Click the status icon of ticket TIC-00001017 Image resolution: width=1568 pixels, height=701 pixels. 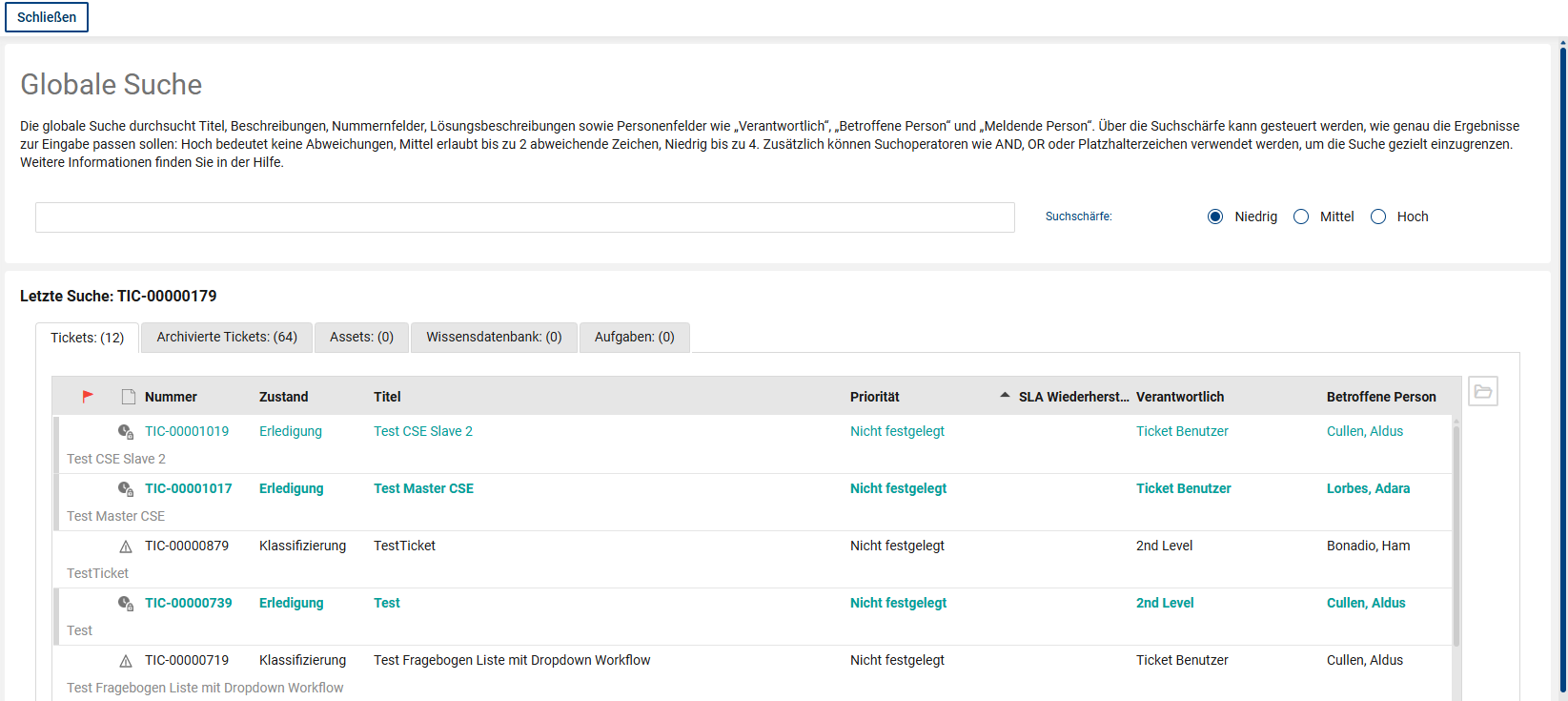[x=125, y=489]
